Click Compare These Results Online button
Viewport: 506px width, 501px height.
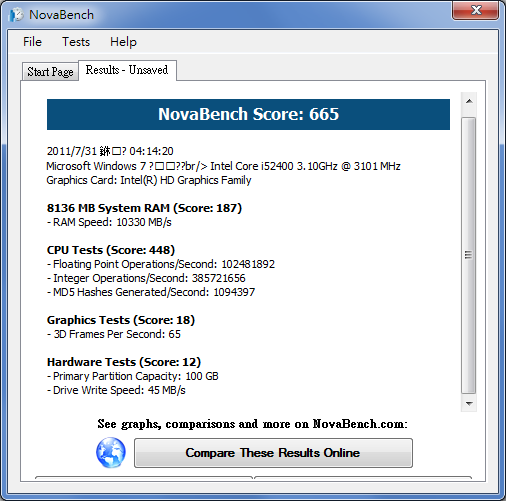(273, 453)
